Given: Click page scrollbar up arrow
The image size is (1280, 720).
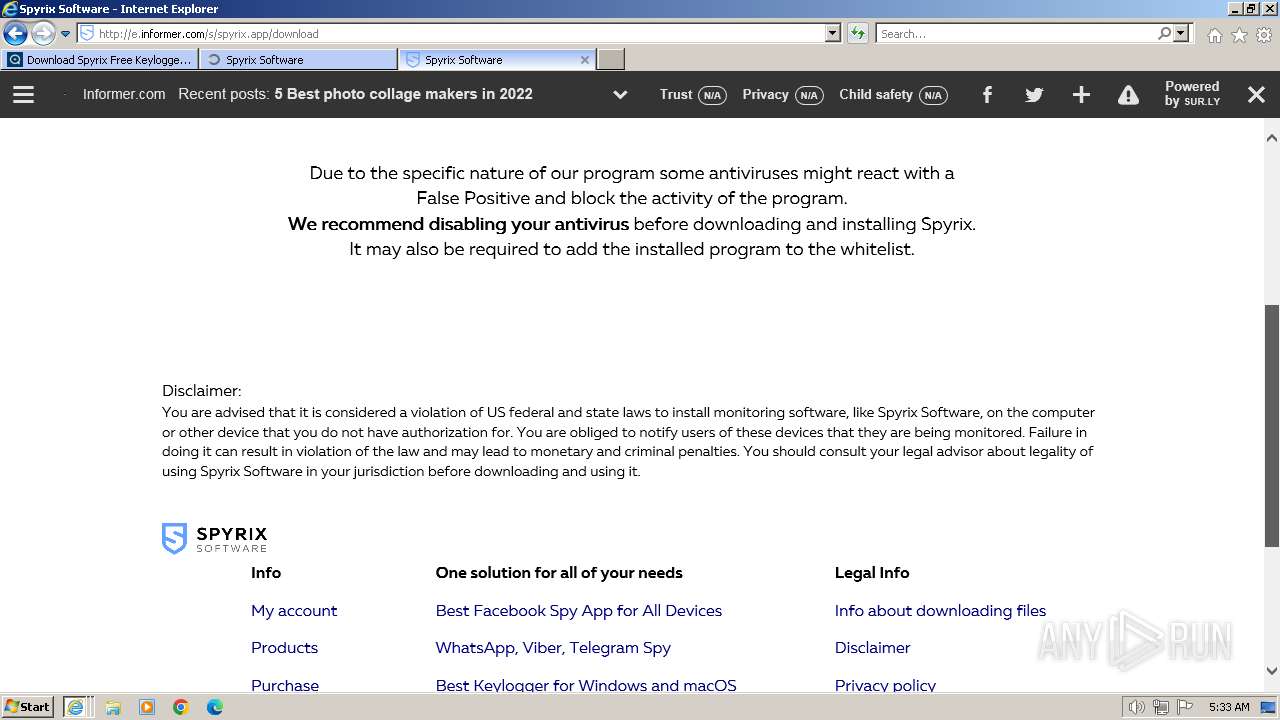Looking at the screenshot, I should tap(1272, 137).
